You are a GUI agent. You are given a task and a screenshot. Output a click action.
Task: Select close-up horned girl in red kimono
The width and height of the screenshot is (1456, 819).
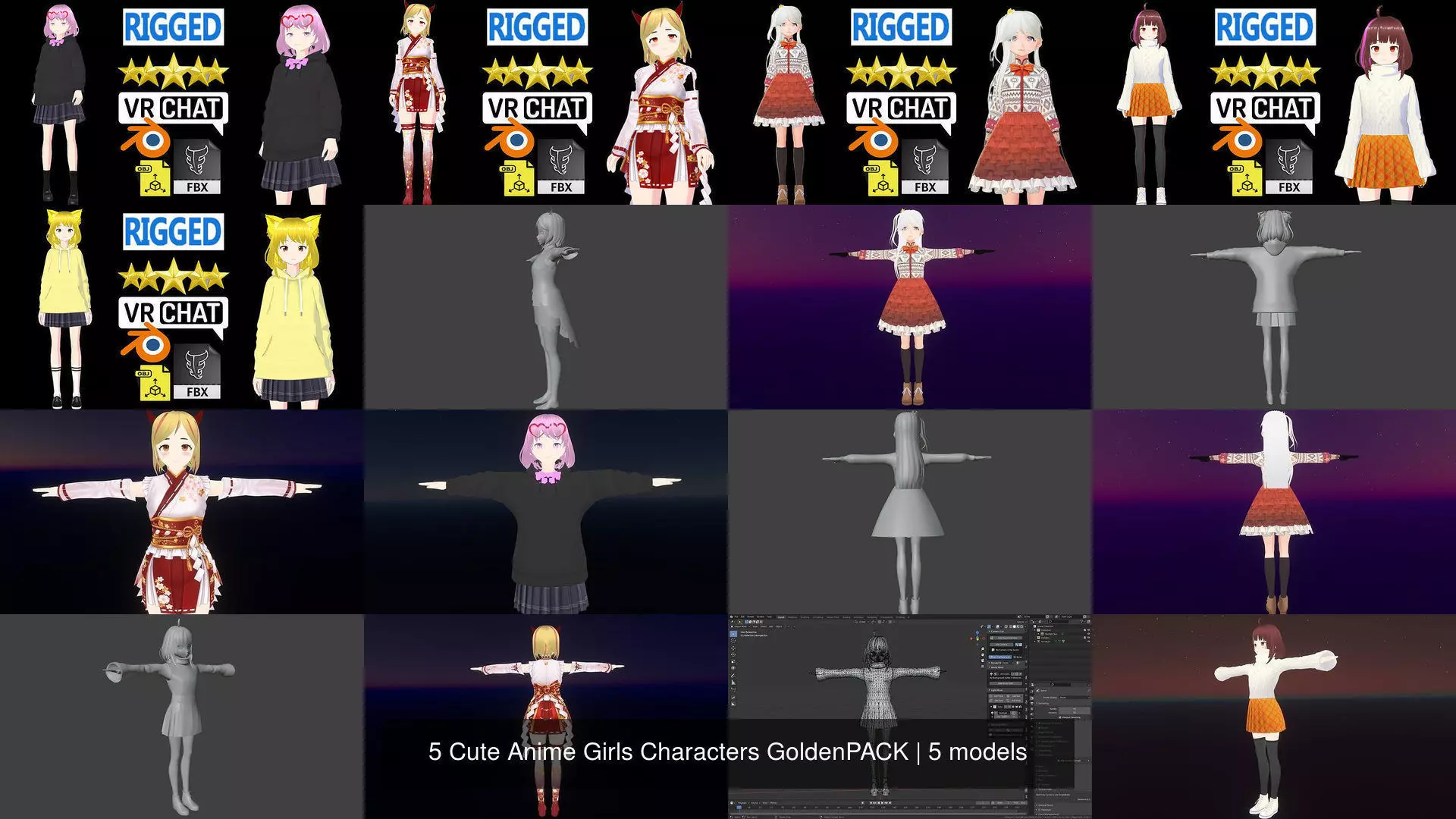click(x=660, y=104)
